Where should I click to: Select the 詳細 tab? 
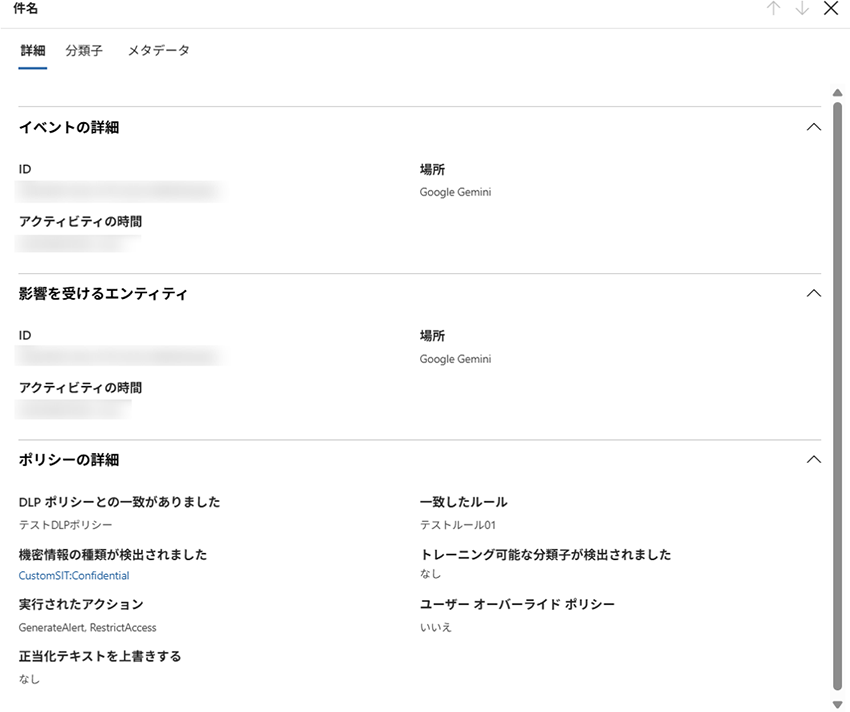[32, 50]
